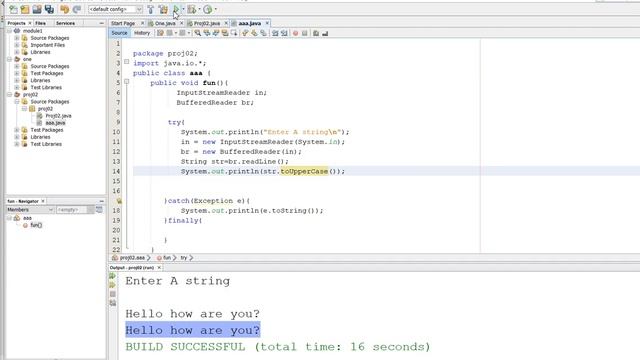
Task: Collapse the one project node
Action: click(x=9, y=59)
